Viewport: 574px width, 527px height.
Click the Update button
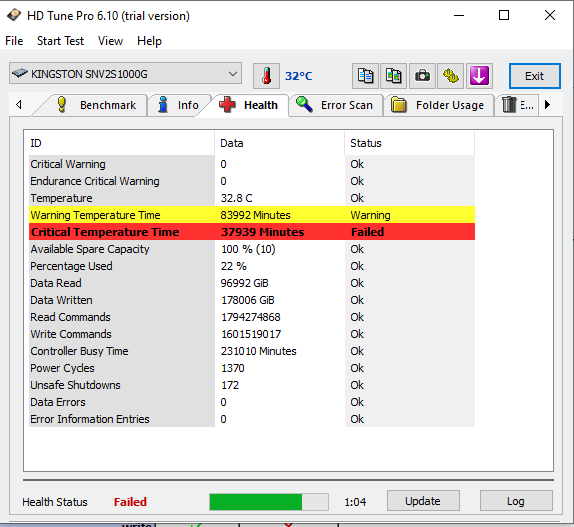[x=423, y=501]
